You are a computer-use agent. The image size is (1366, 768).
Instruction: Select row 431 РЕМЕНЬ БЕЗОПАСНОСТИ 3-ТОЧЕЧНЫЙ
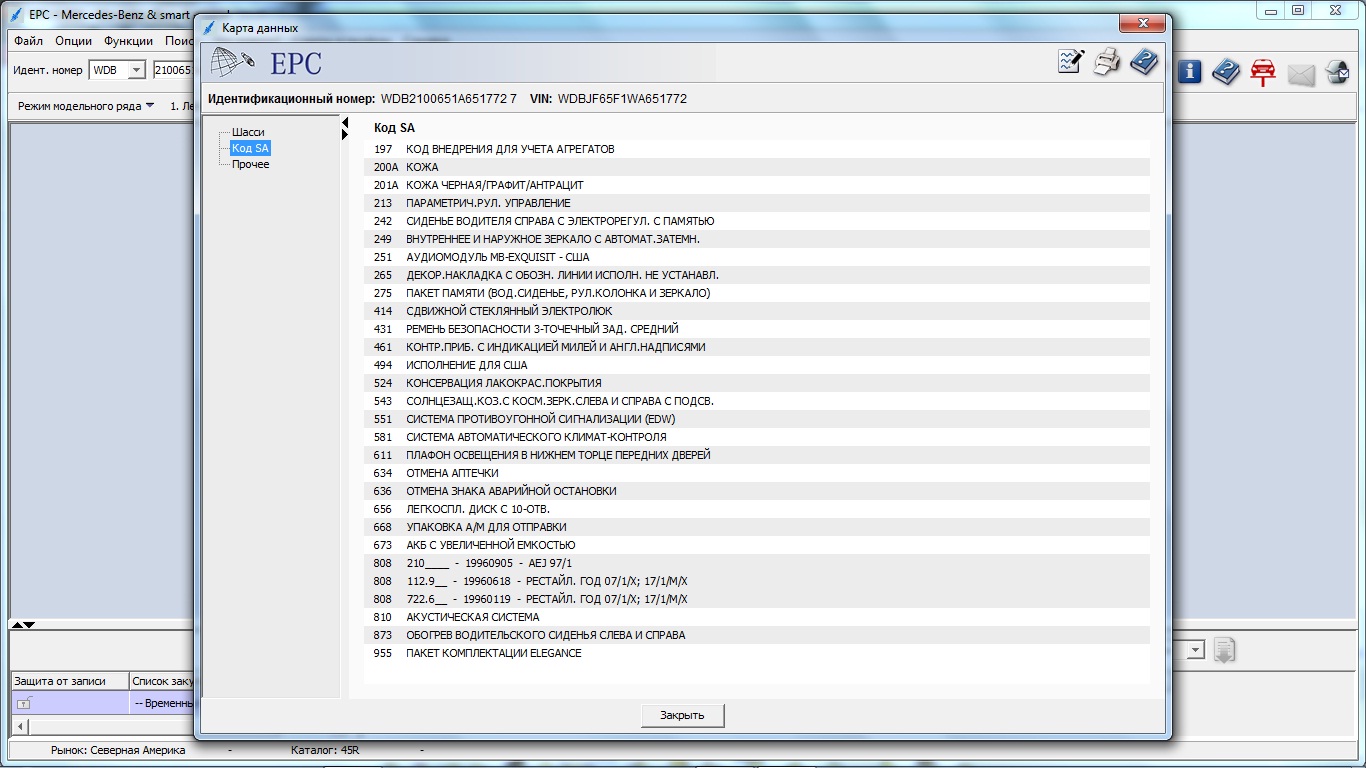point(757,329)
